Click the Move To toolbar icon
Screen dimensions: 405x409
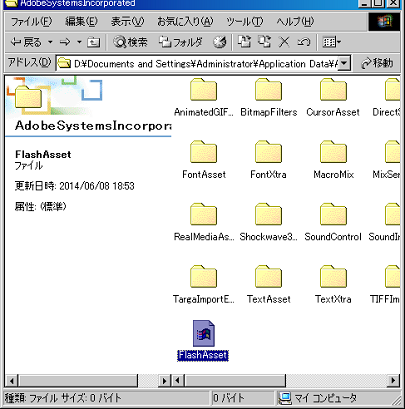[x=244, y=42]
